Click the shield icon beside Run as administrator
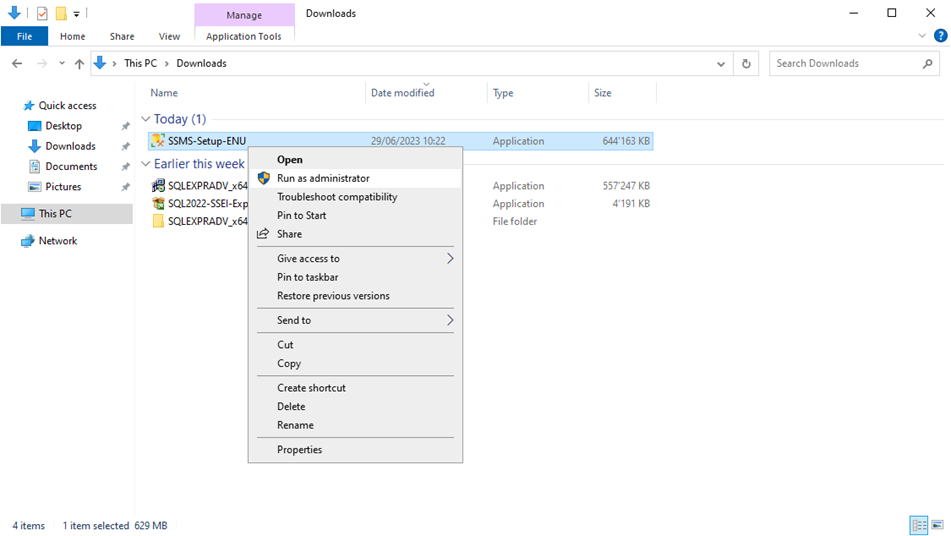Screen dimensions: 951x536 click(x=263, y=178)
